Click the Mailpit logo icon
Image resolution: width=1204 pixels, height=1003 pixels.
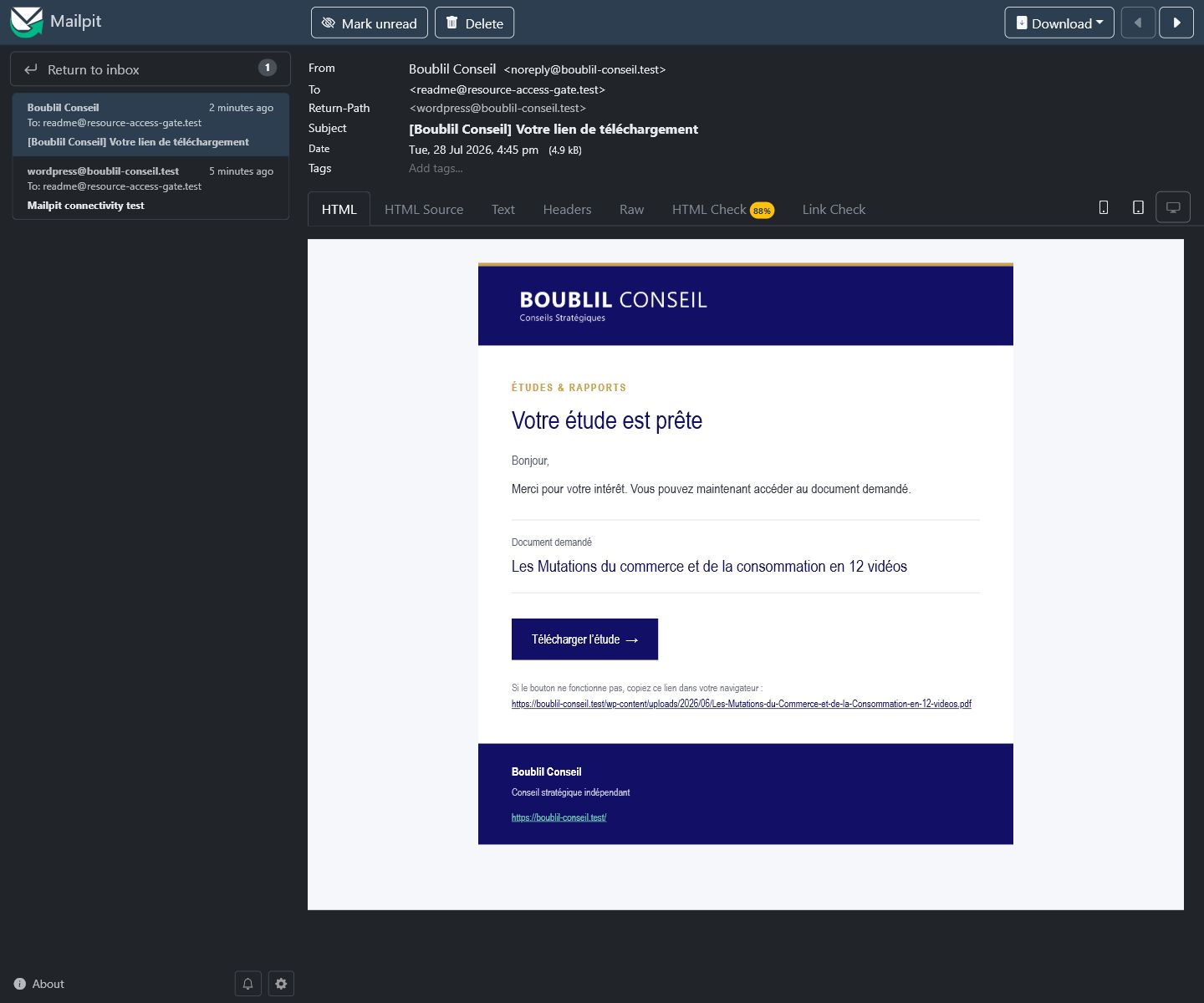tap(26, 22)
